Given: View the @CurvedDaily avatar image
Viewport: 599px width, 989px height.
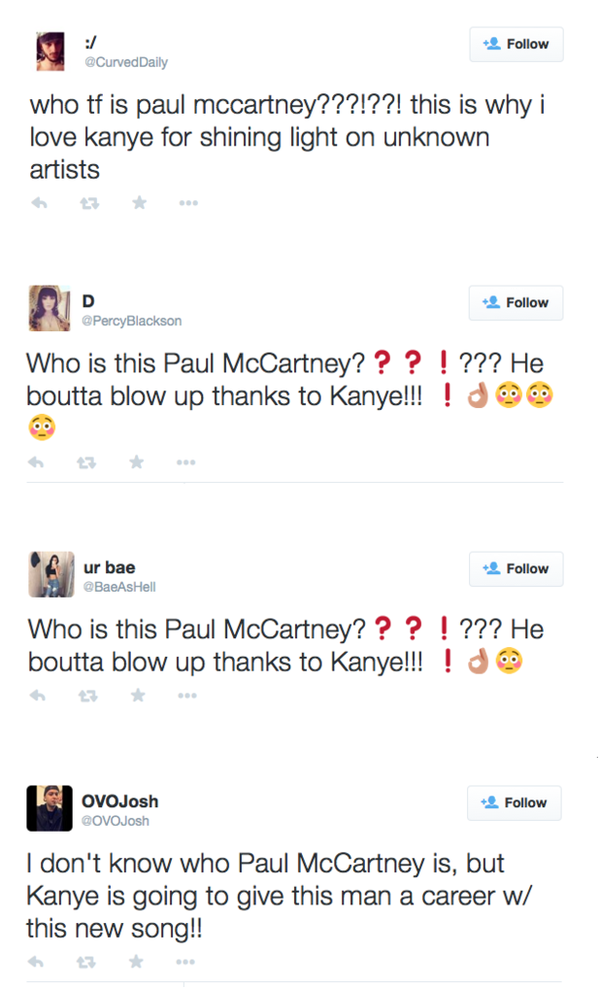Looking at the screenshot, I should [x=50, y=51].
